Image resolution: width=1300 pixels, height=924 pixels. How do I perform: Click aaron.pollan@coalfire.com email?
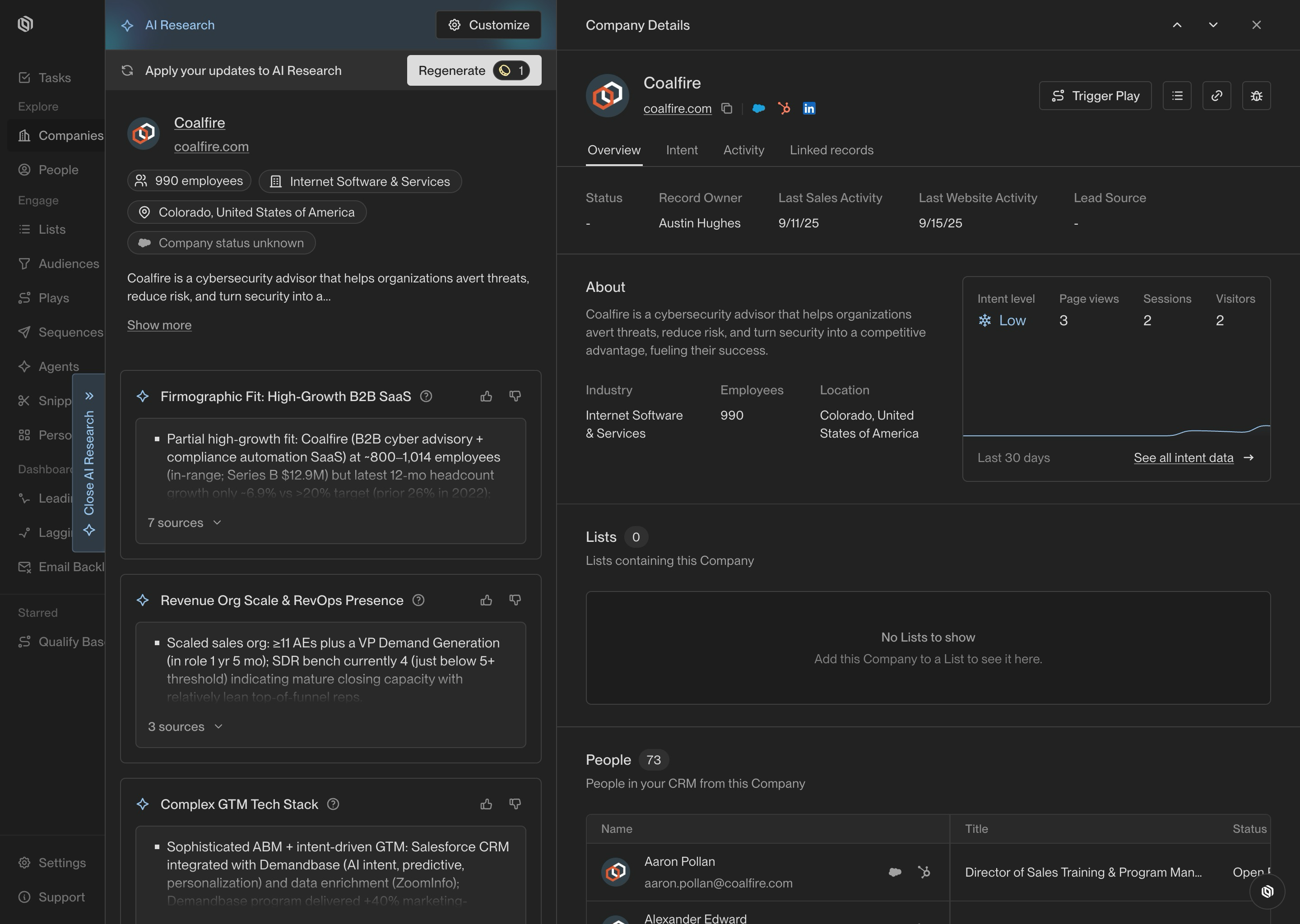coord(718,883)
